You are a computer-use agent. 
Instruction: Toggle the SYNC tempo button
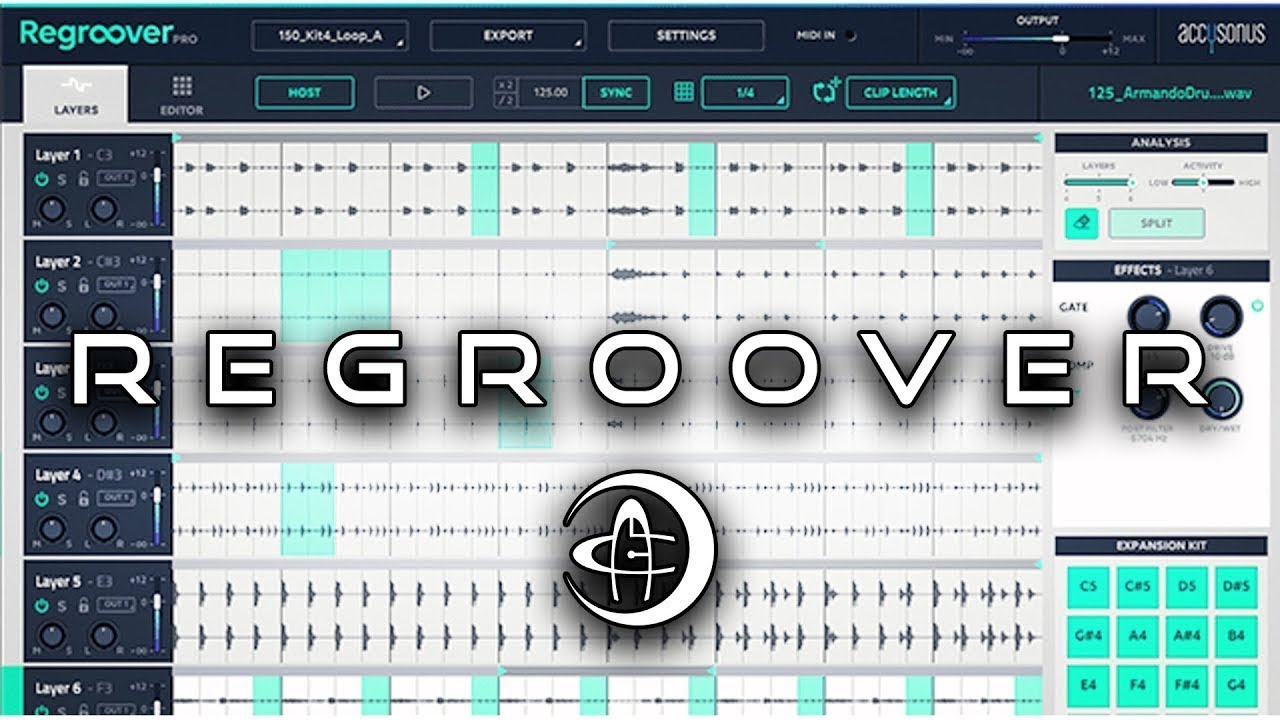(616, 92)
